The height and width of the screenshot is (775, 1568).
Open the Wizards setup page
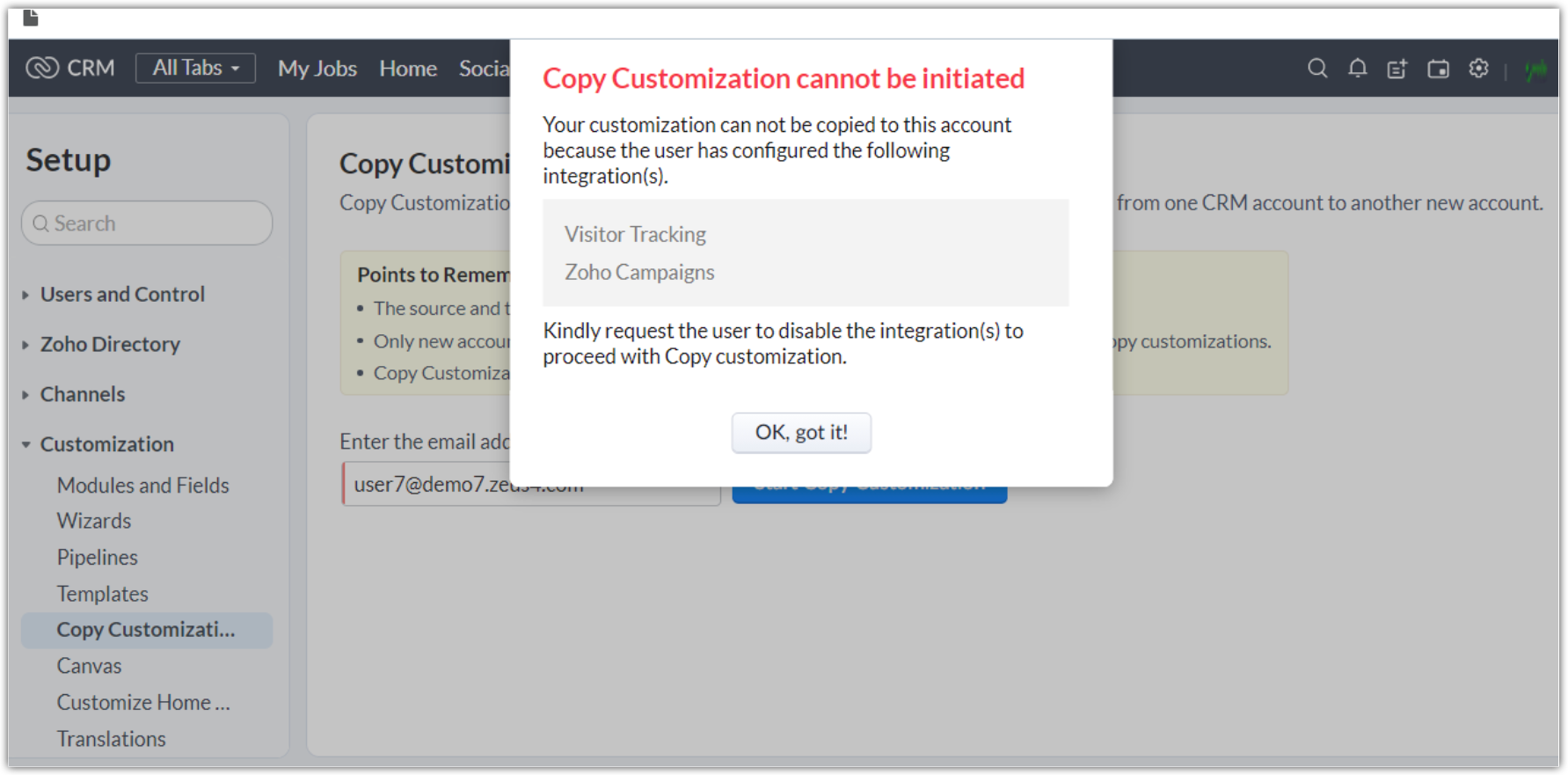point(94,521)
